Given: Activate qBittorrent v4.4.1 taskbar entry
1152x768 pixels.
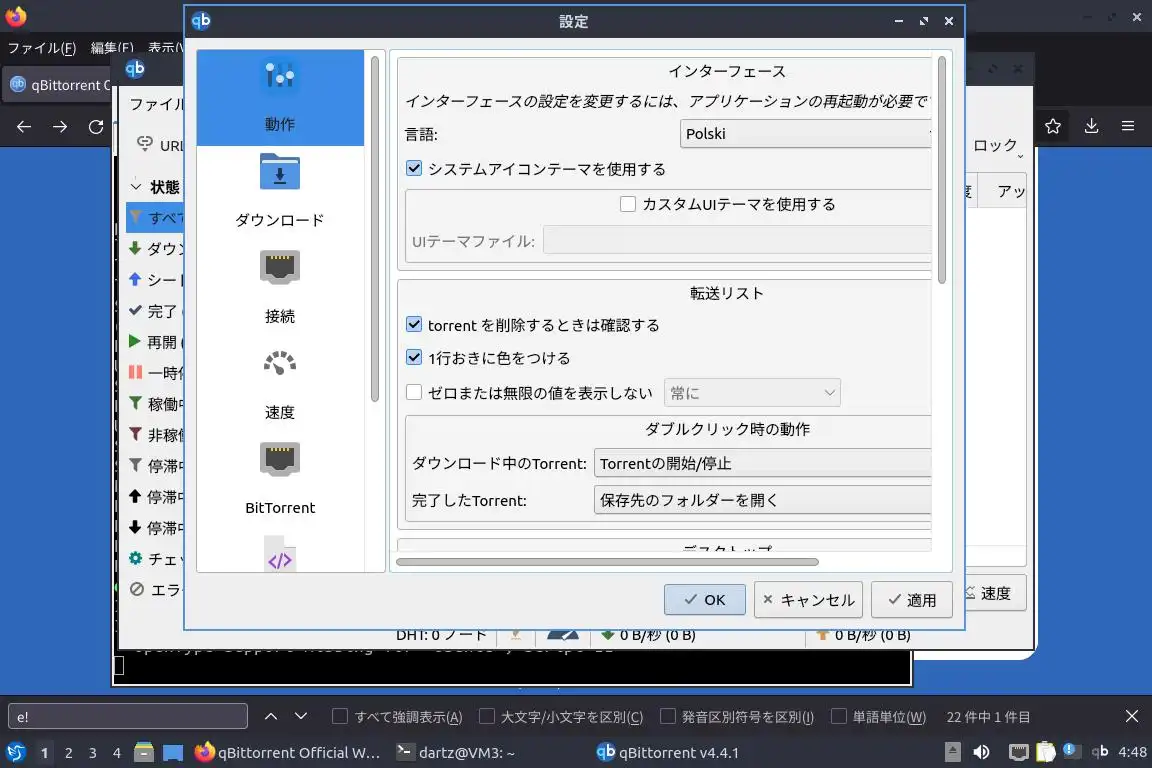Looking at the screenshot, I should pos(666,753).
